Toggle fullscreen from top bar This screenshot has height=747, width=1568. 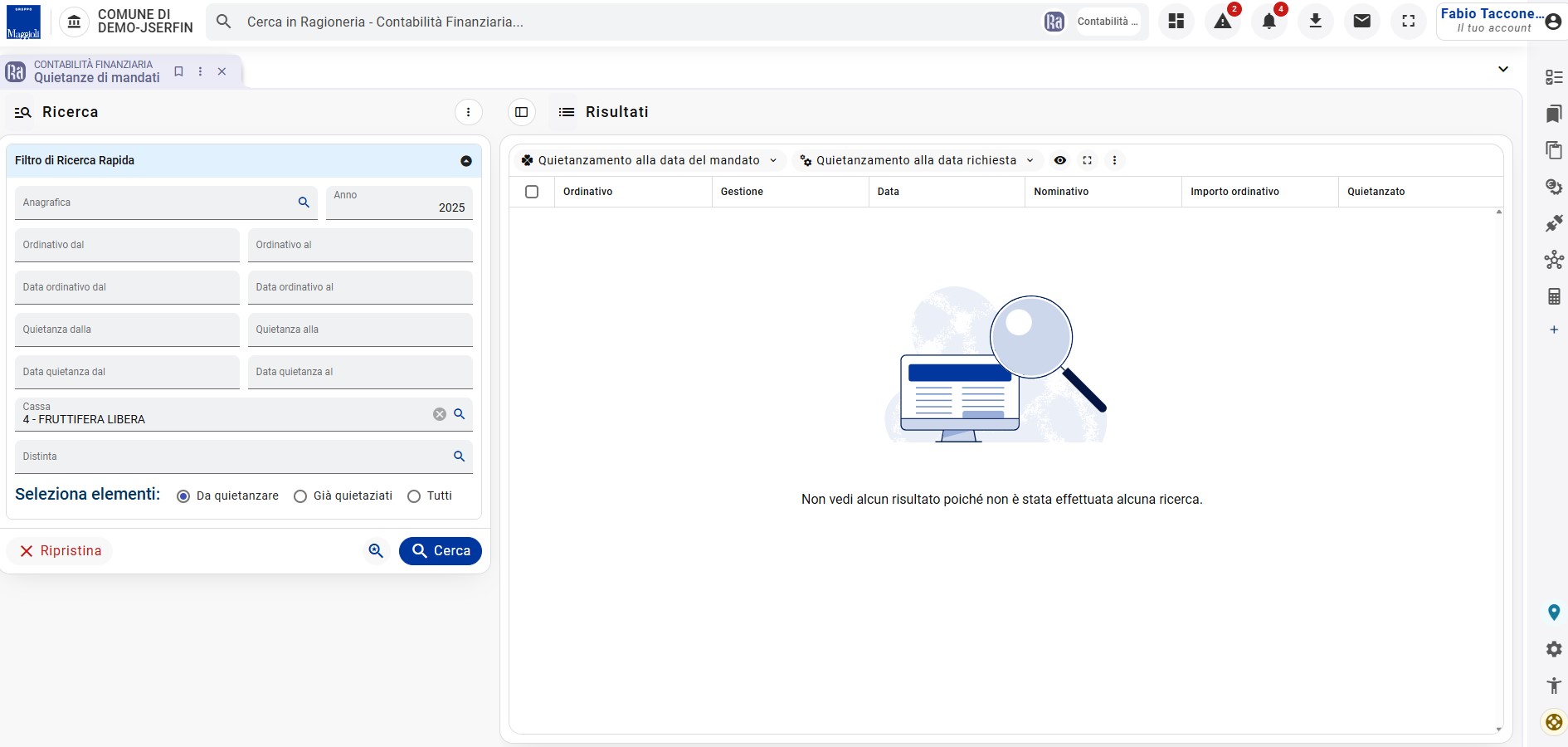pos(1409,22)
